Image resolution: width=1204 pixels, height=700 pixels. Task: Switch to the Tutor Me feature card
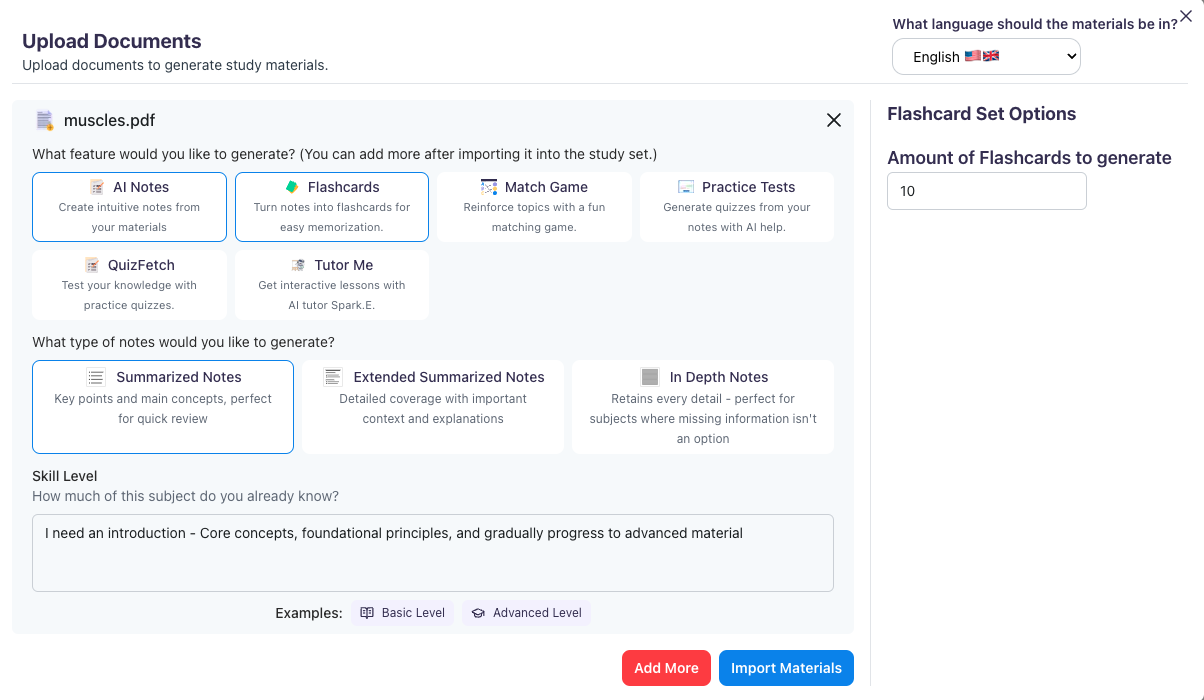[x=331, y=284]
